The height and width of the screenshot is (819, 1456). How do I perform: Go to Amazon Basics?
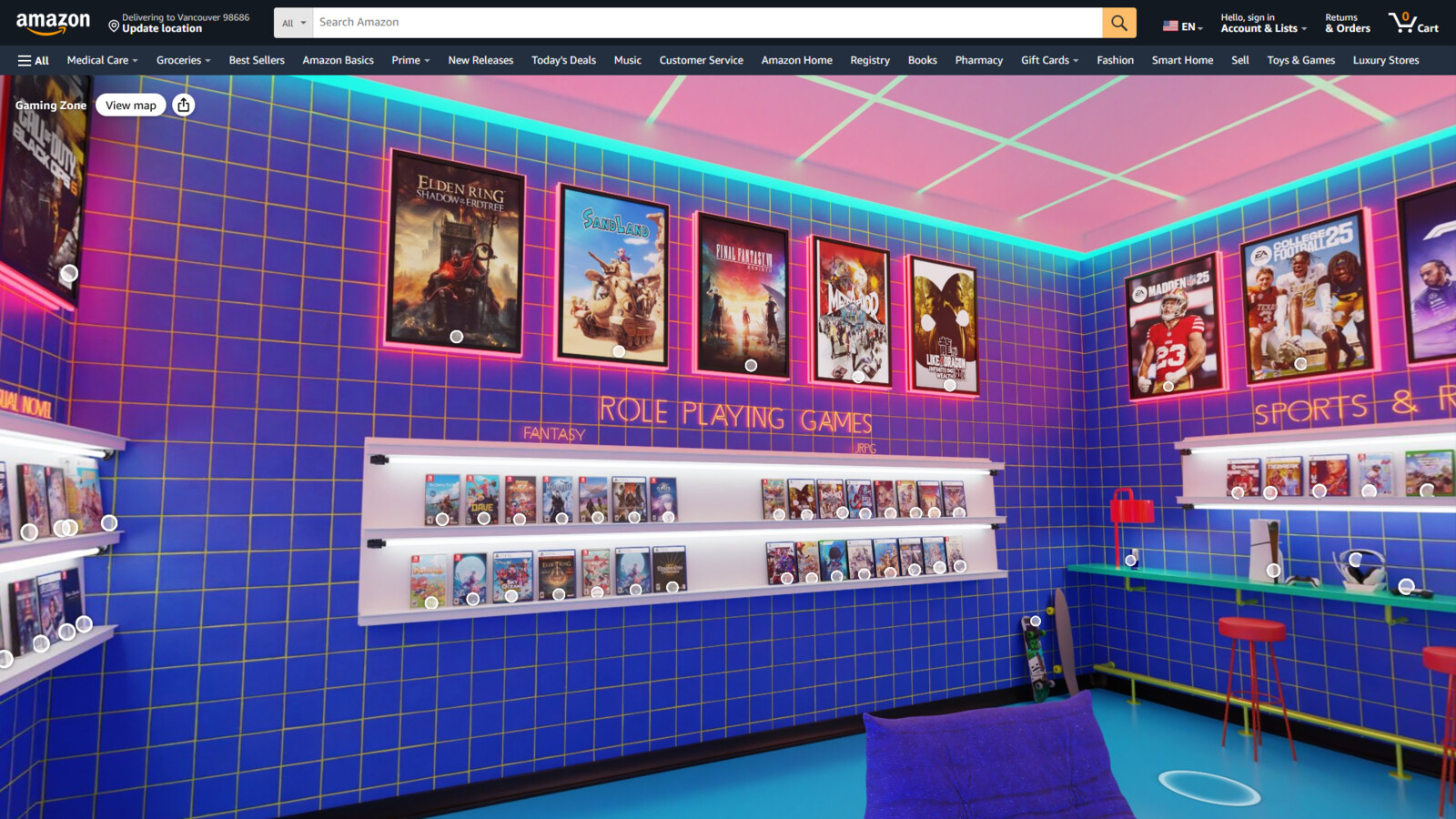tap(338, 60)
